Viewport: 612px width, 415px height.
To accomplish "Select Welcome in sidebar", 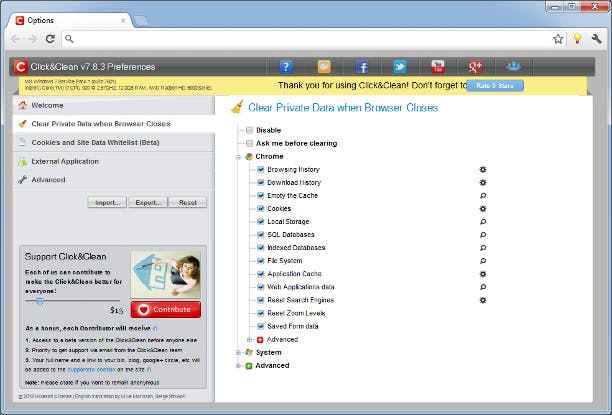I will point(114,105).
